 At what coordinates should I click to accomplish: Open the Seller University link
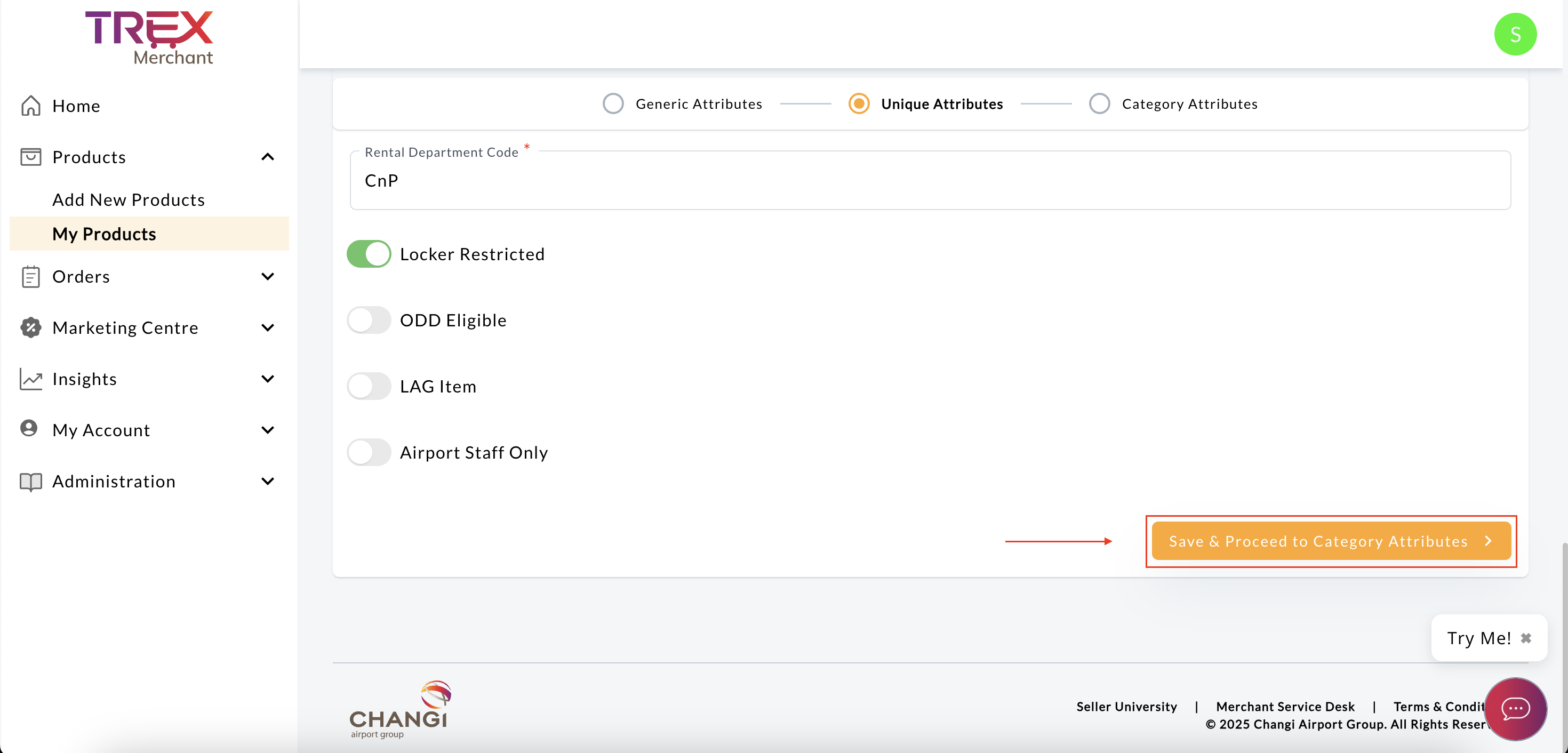1127,707
